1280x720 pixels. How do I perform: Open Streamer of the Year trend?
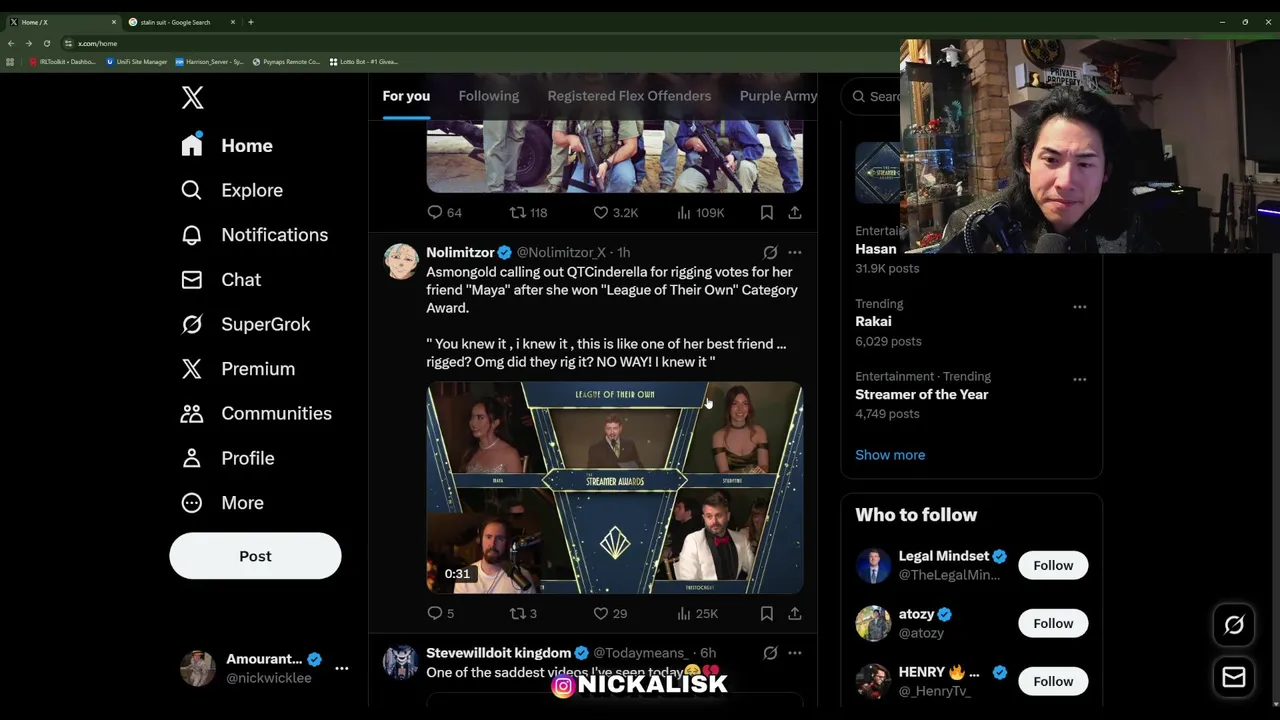pos(921,395)
